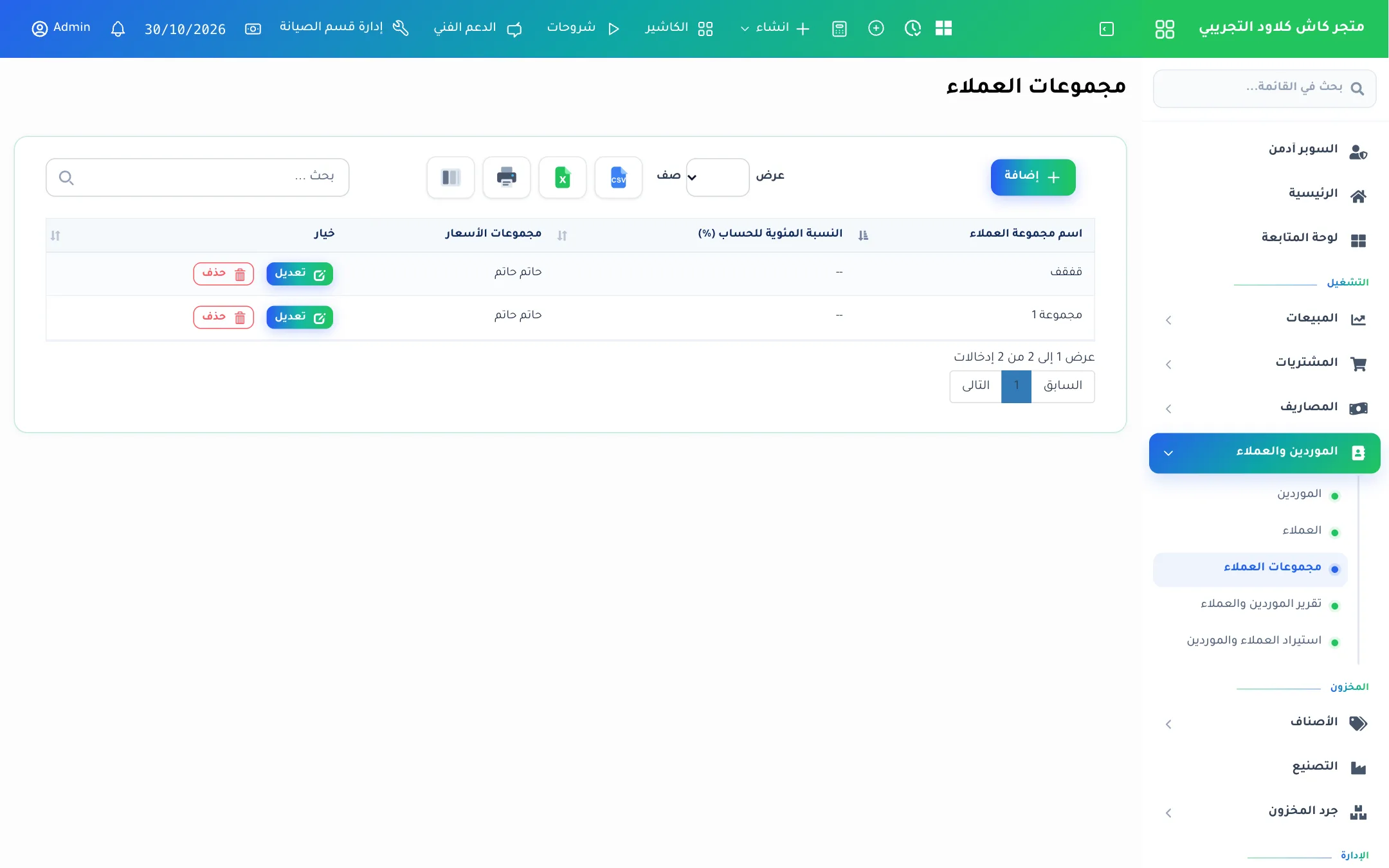The width and height of the screenshot is (1389, 868).
Task: Open the rows-per-page dropdown
Action: pyautogui.click(x=717, y=177)
